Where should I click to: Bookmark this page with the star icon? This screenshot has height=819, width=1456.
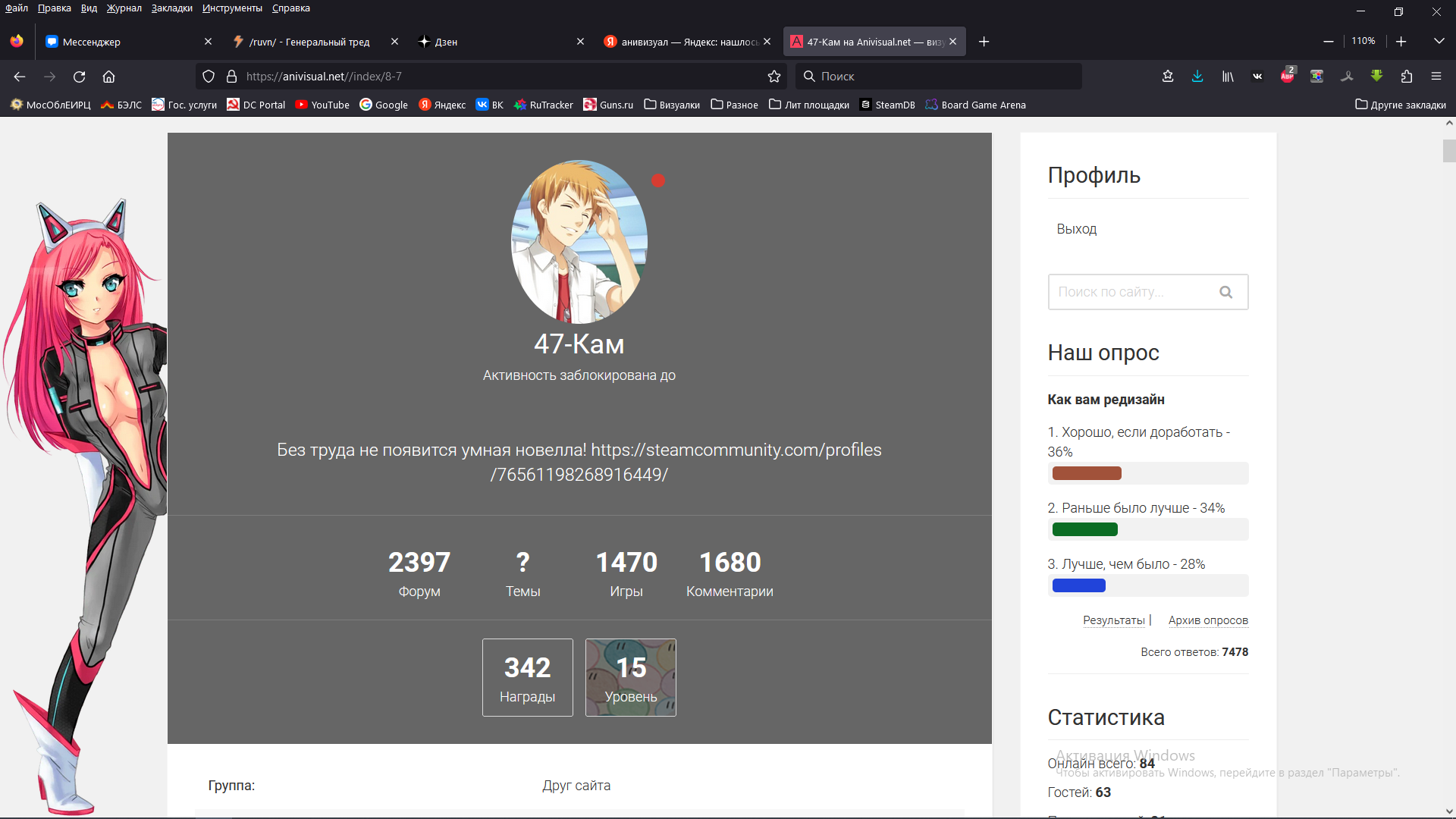tap(773, 76)
